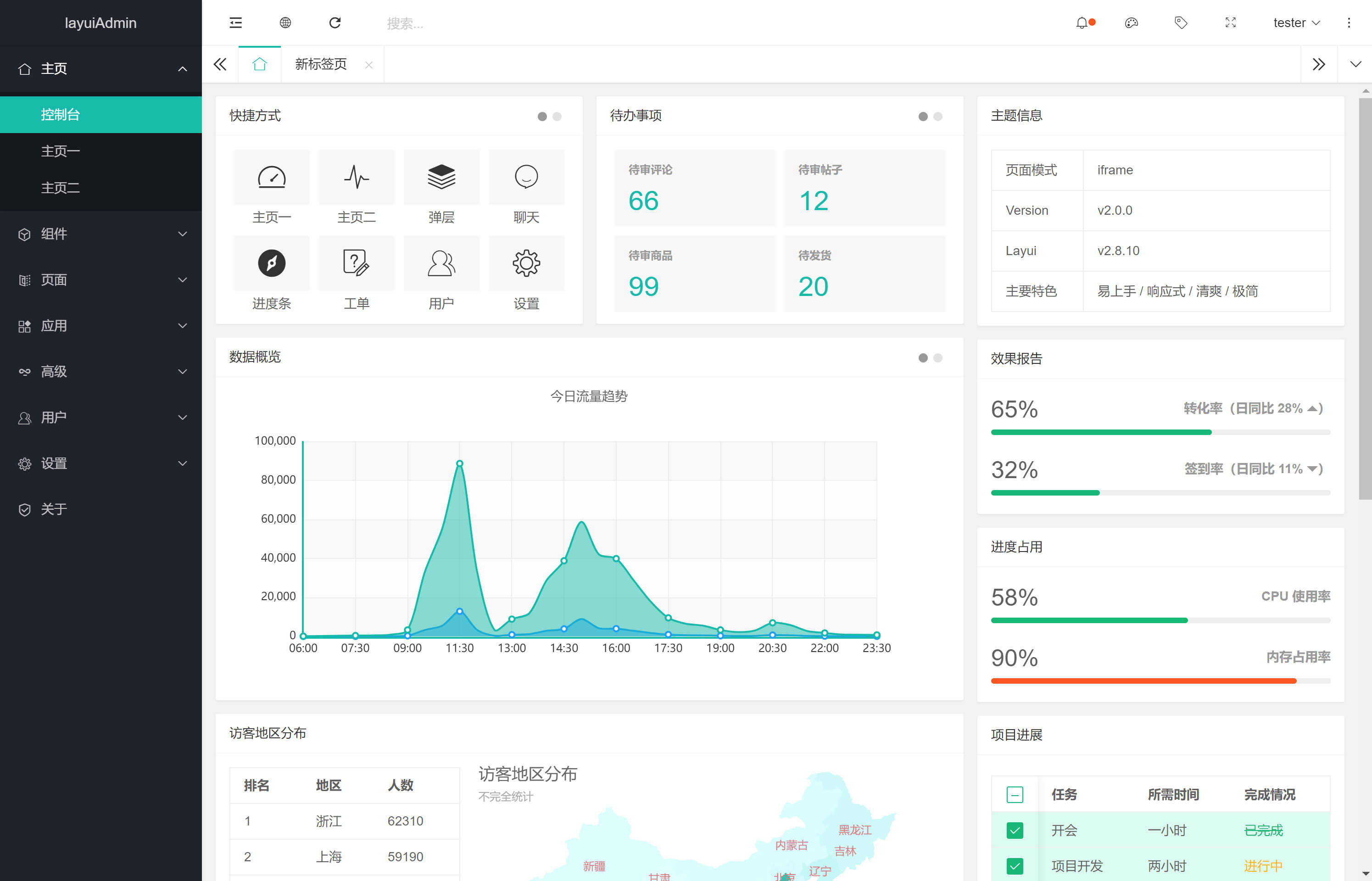Expand the 页面 sidebar menu
The width and height of the screenshot is (1372, 881).
pyautogui.click(x=100, y=280)
